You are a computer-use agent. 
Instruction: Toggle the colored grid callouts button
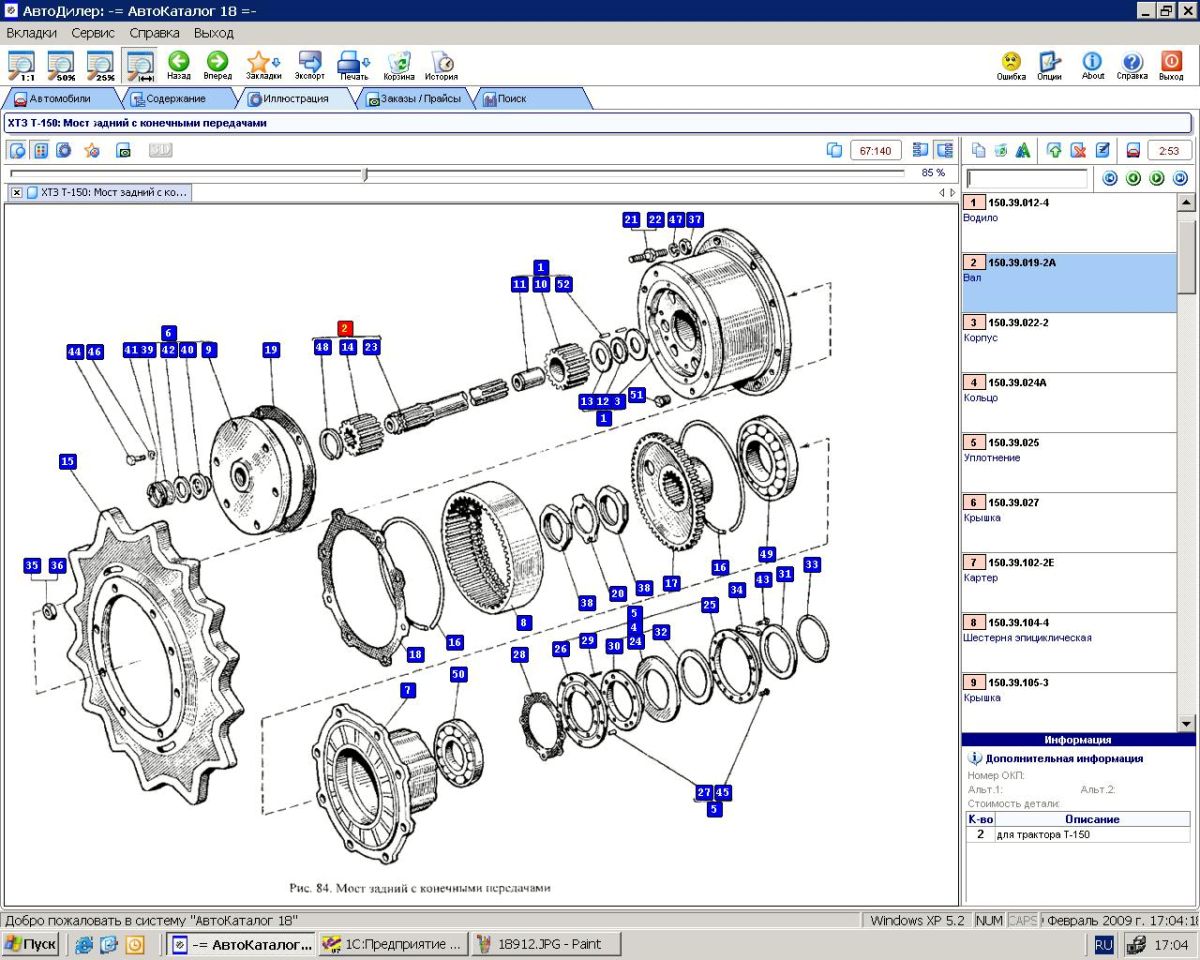(x=41, y=150)
